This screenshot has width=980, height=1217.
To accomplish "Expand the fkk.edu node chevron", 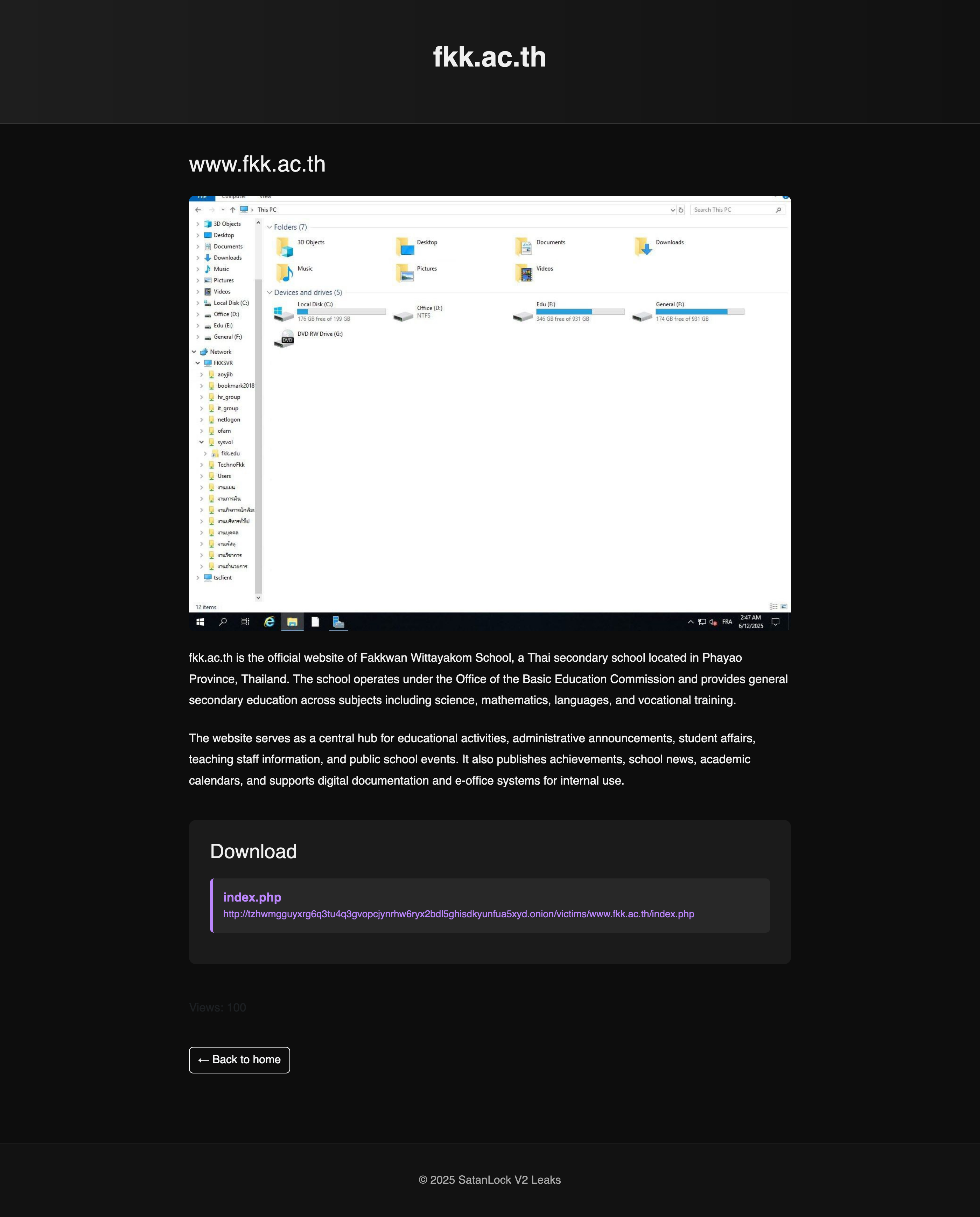I will click(205, 453).
